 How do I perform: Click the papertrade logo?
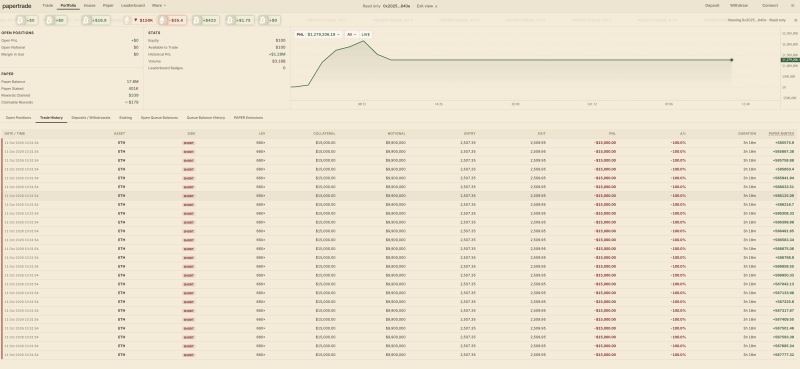17,6
